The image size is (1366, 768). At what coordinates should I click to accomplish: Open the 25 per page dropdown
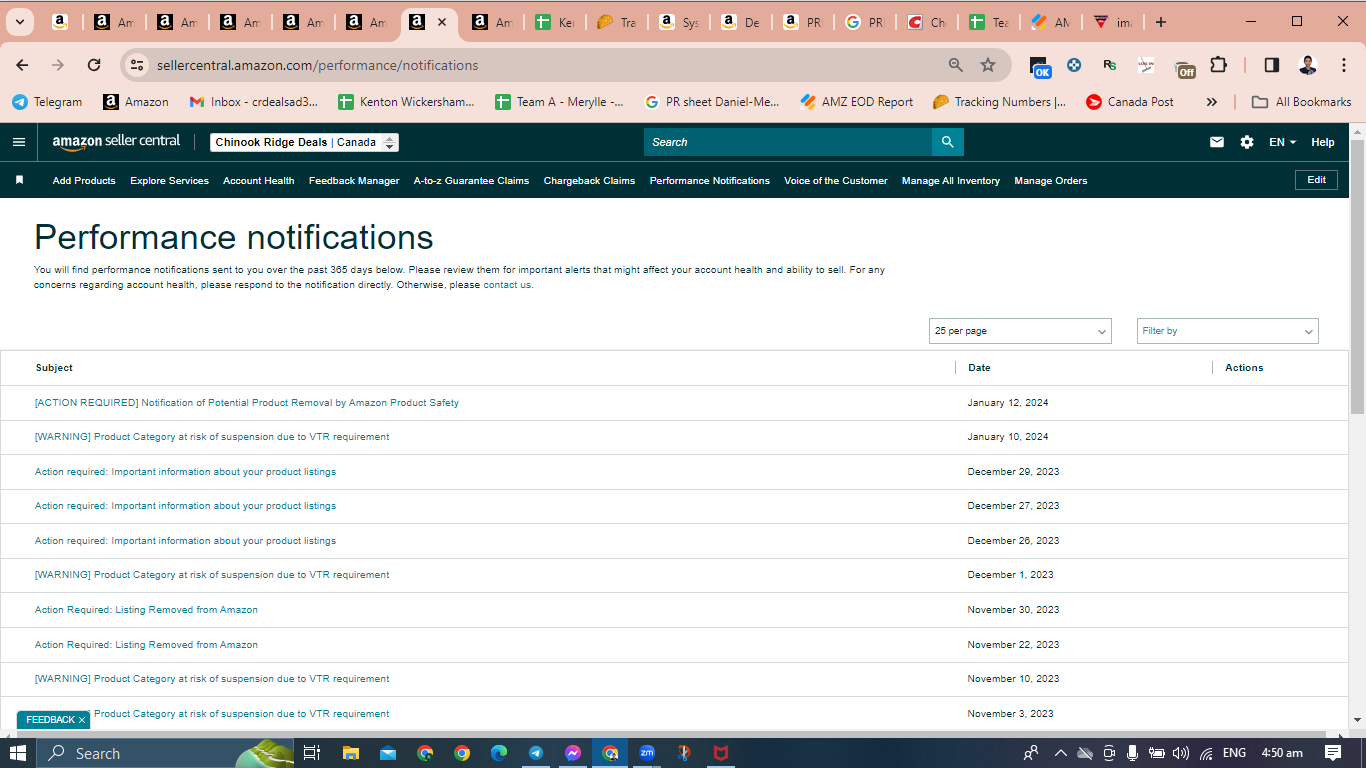[1020, 331]
